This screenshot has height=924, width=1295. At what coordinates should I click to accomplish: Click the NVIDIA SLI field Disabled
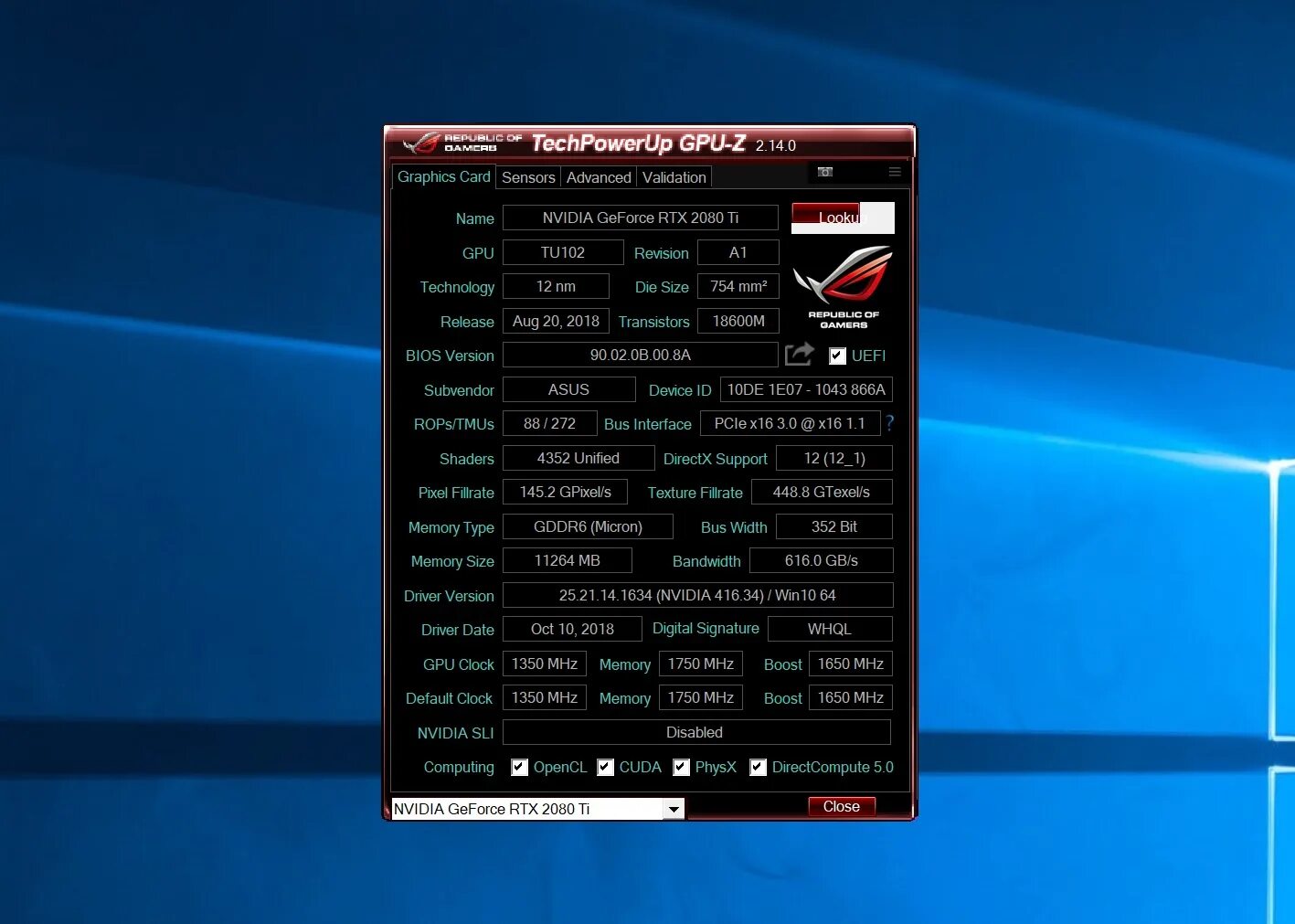pos(696,732)
